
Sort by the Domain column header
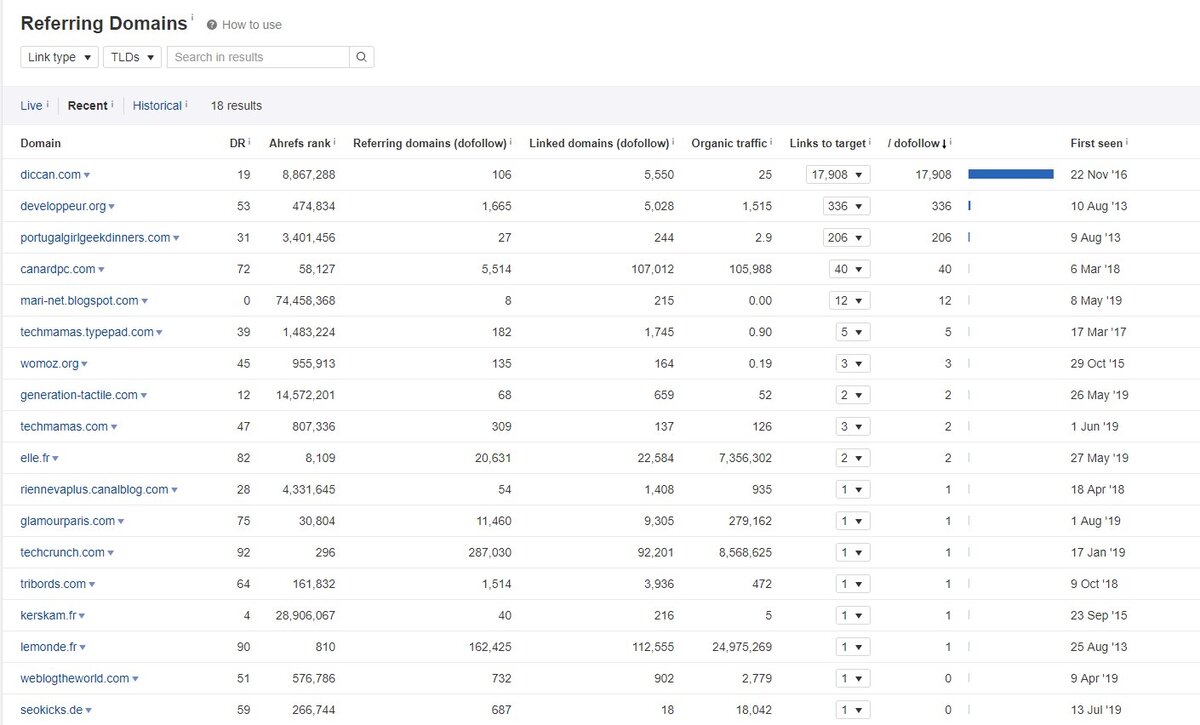(x=40, y=144)
